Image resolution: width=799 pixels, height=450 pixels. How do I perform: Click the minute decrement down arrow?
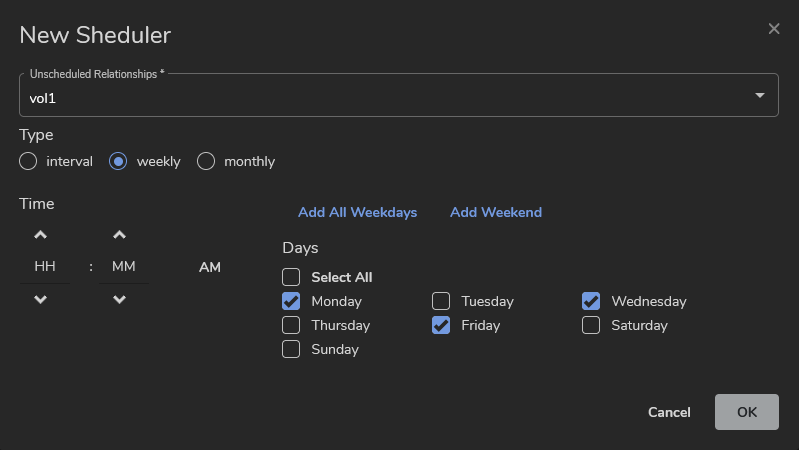pos(120,299)
